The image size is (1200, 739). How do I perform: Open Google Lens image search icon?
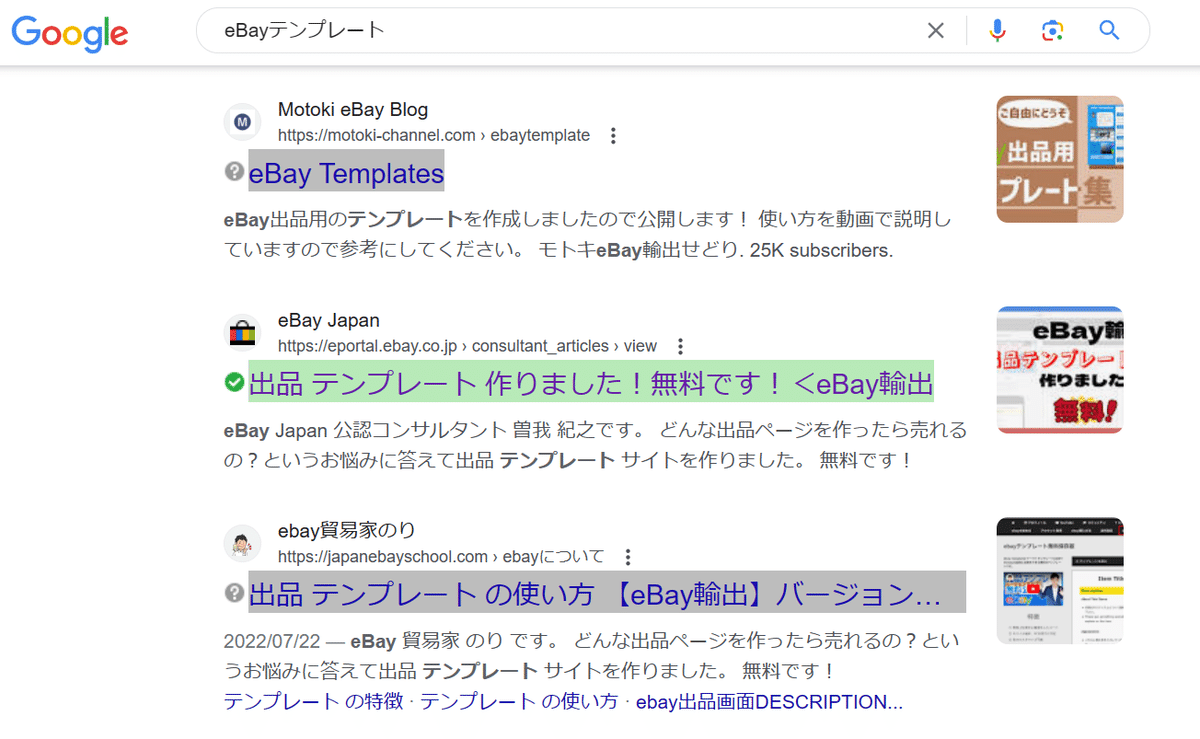(1052, 31)
